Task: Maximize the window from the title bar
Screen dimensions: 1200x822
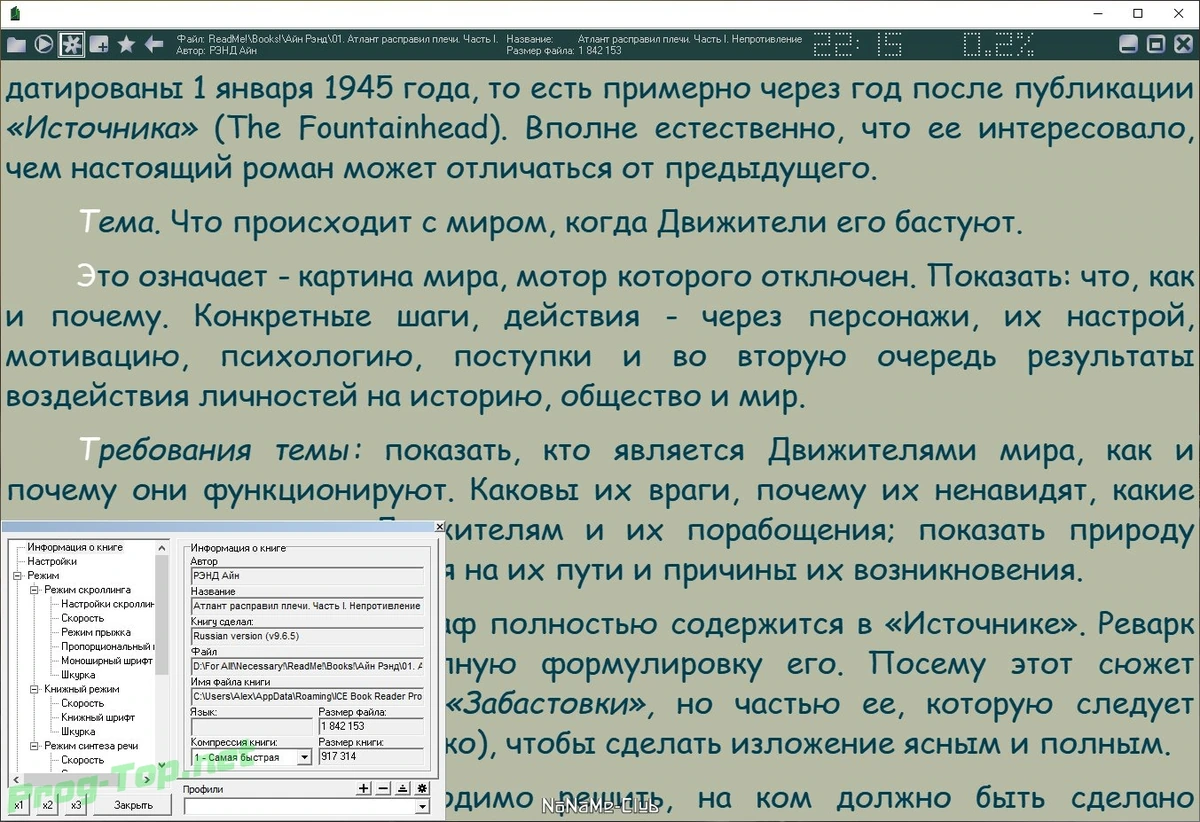Action: [x=1137, y=14]
